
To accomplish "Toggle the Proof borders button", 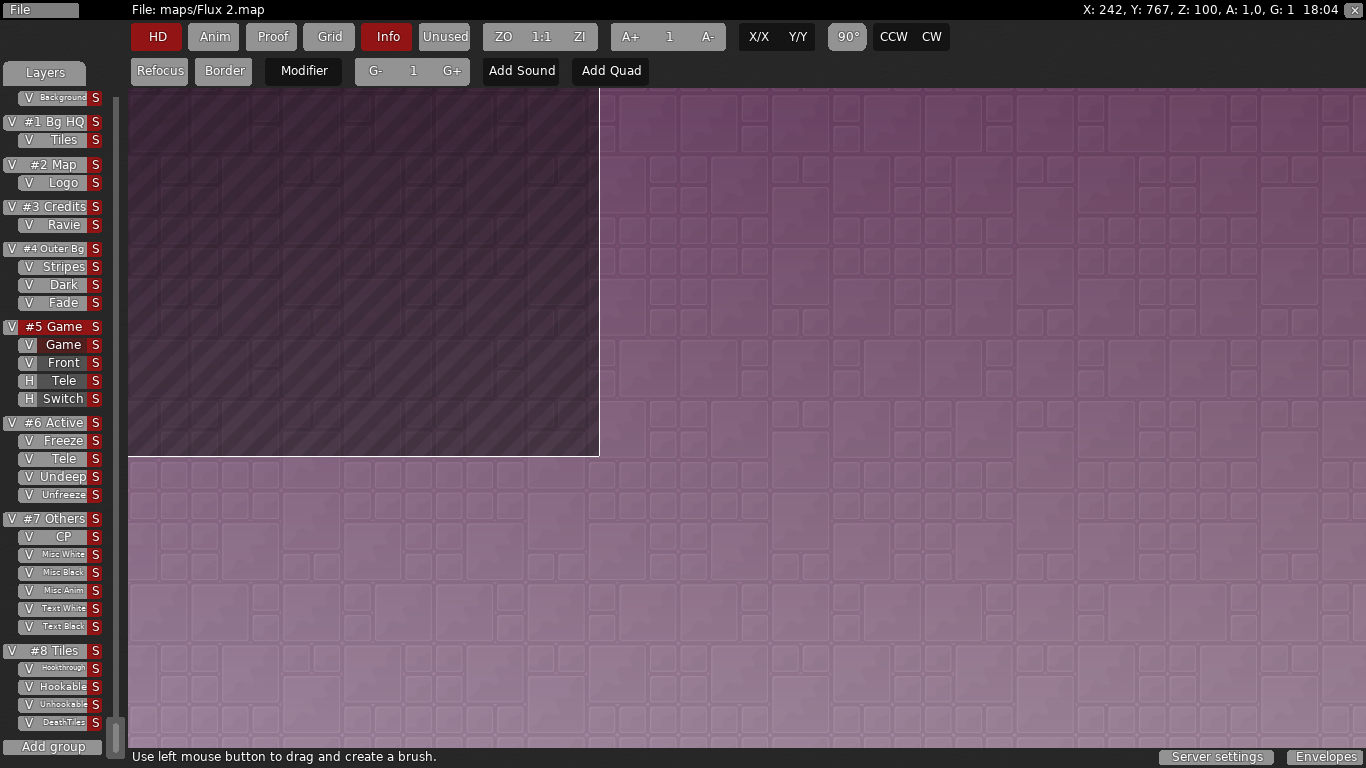I will [x=273, y=37].
